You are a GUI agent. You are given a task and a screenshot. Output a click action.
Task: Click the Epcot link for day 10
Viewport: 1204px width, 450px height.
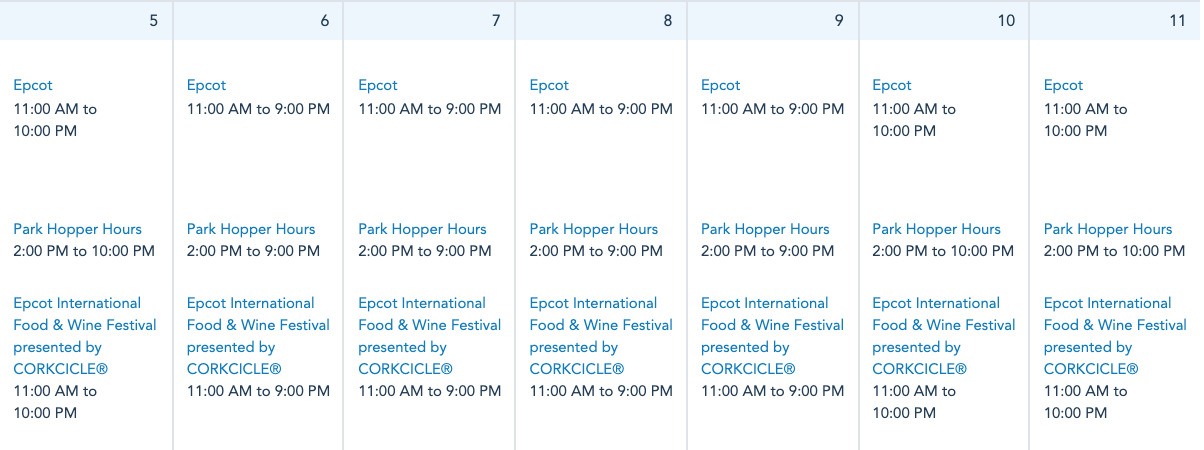click(892, 86)
